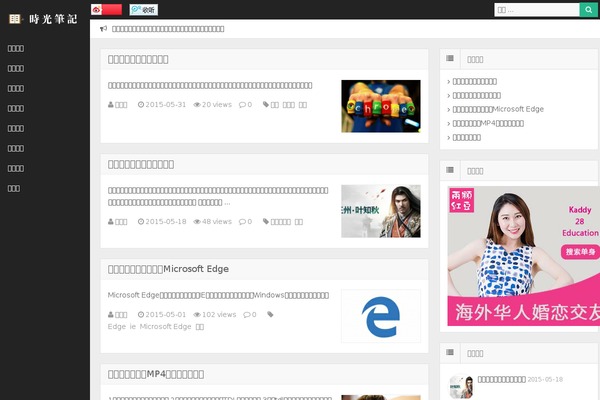Focus the search input field
The image size is (600, 400).
pyautogui.click(x=537, y=10)
